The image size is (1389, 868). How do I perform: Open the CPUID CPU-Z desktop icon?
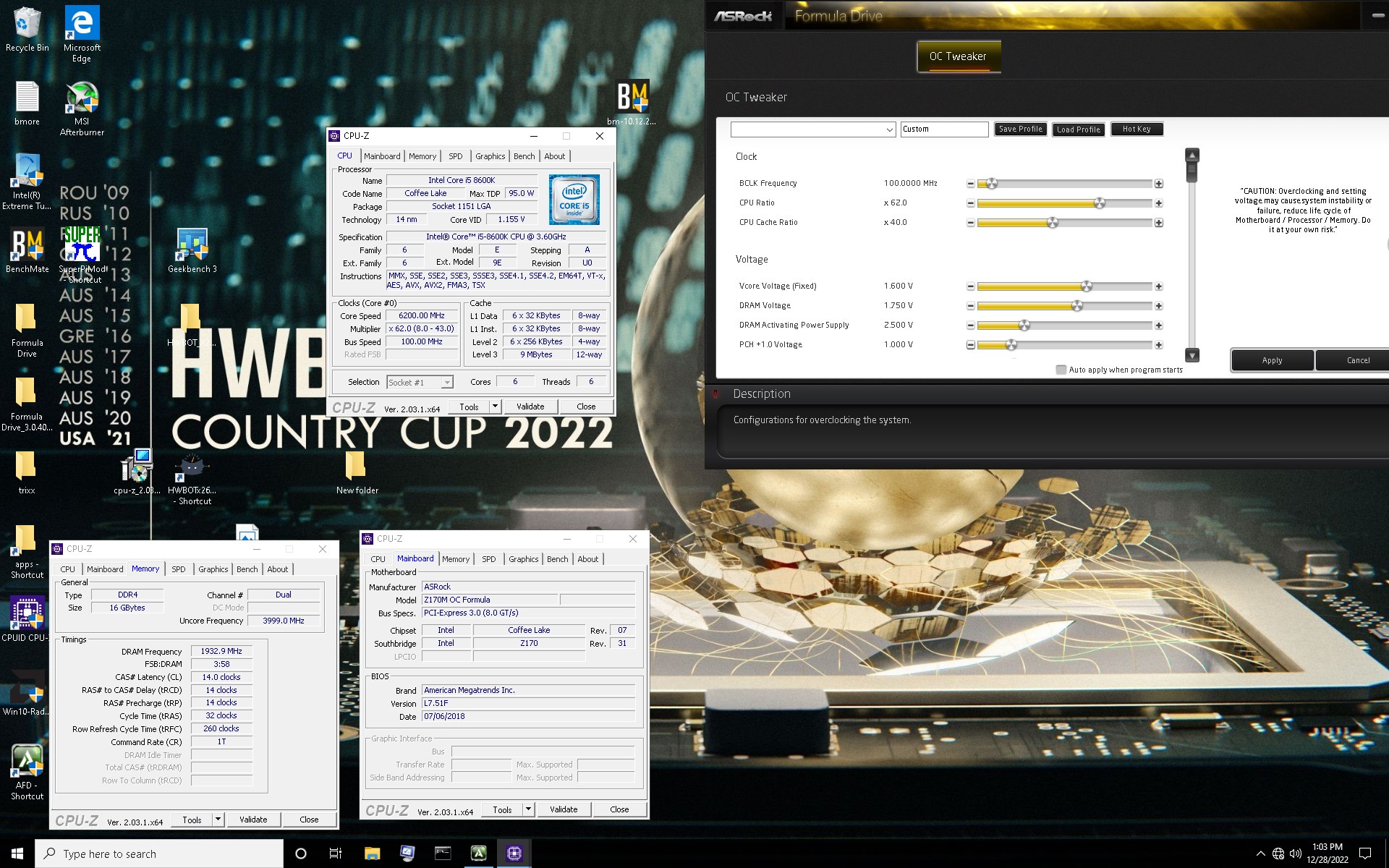pos(27,619)
